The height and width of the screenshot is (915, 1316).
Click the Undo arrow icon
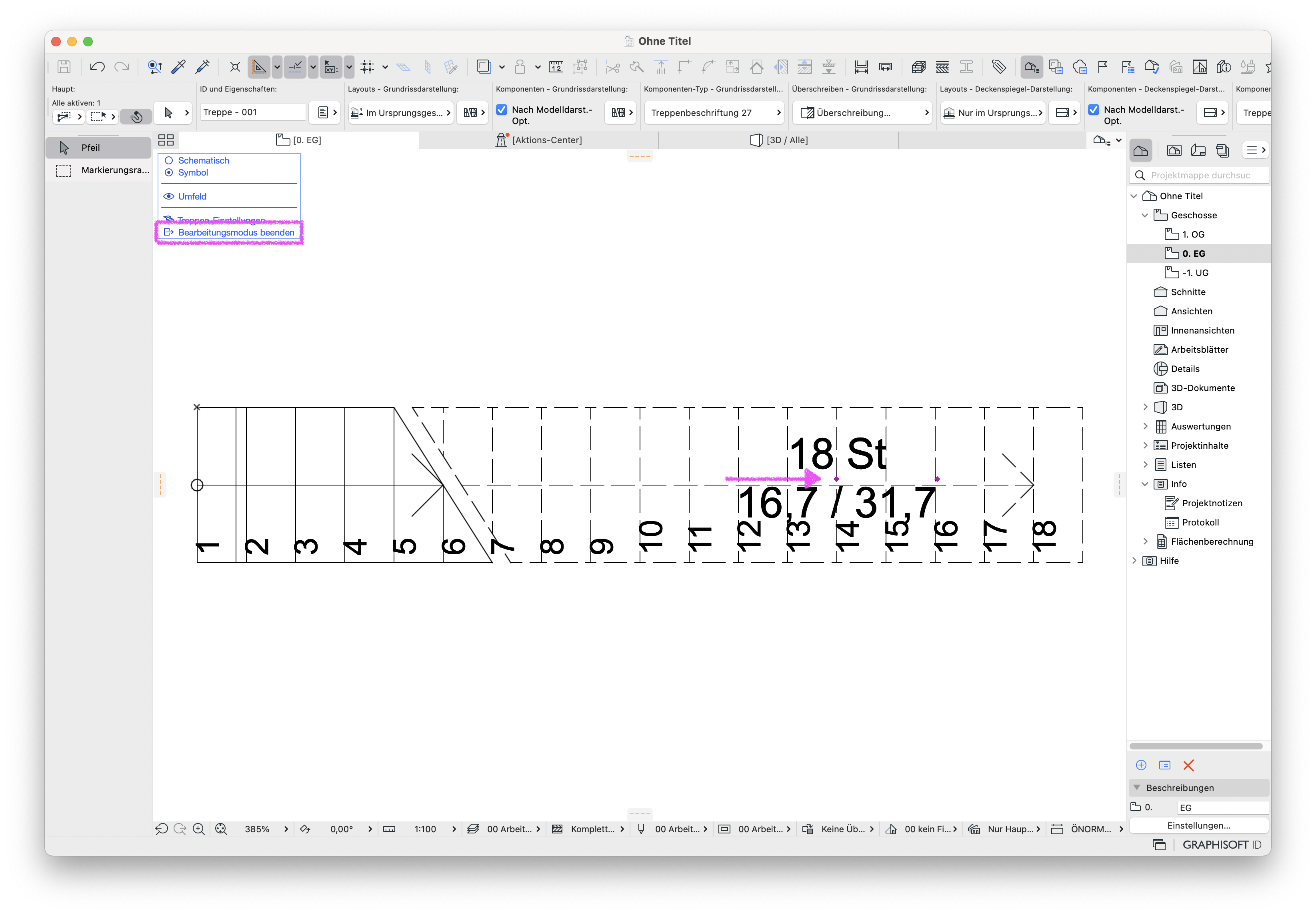(97, 67)
